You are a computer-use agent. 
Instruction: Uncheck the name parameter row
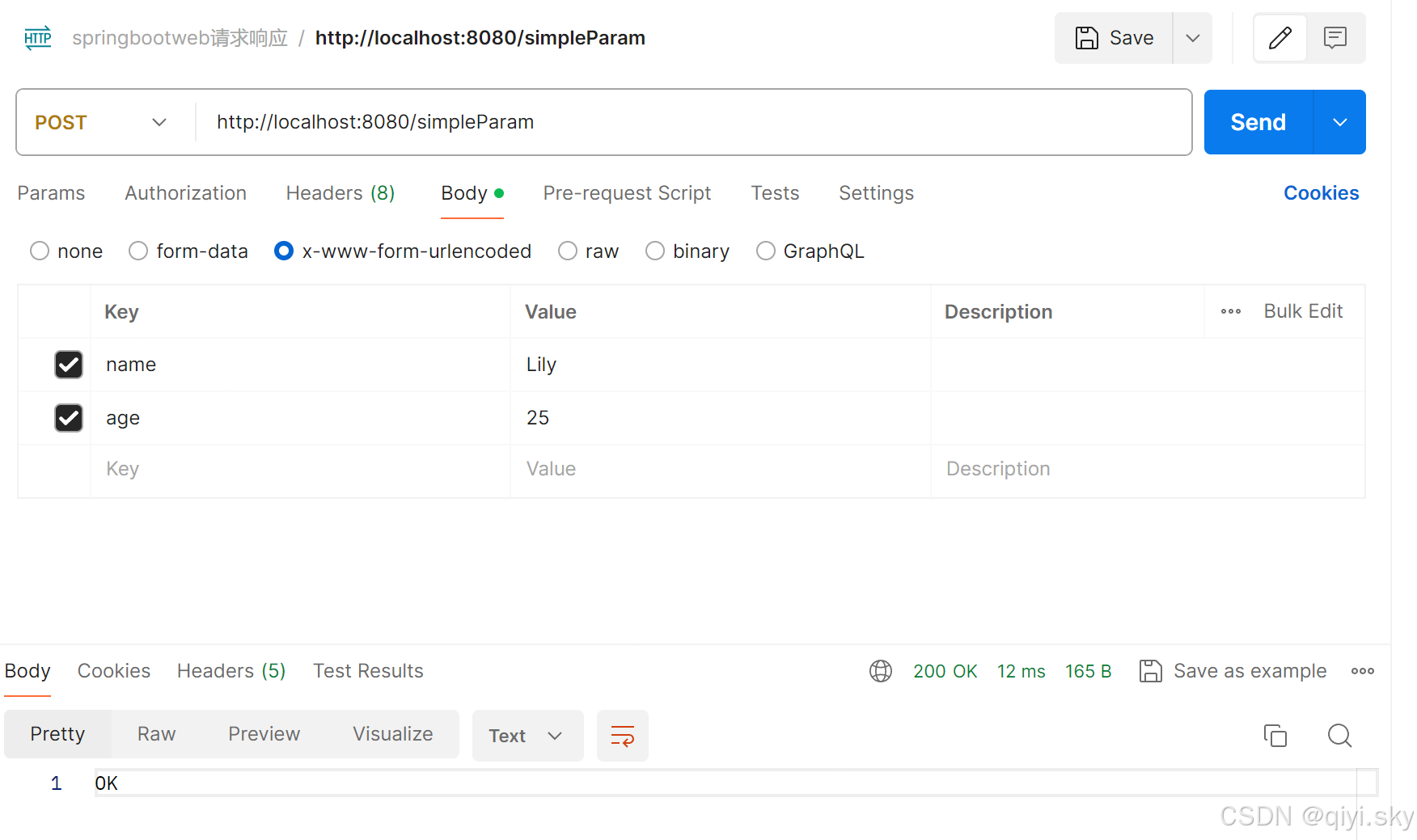pos(68,365)
